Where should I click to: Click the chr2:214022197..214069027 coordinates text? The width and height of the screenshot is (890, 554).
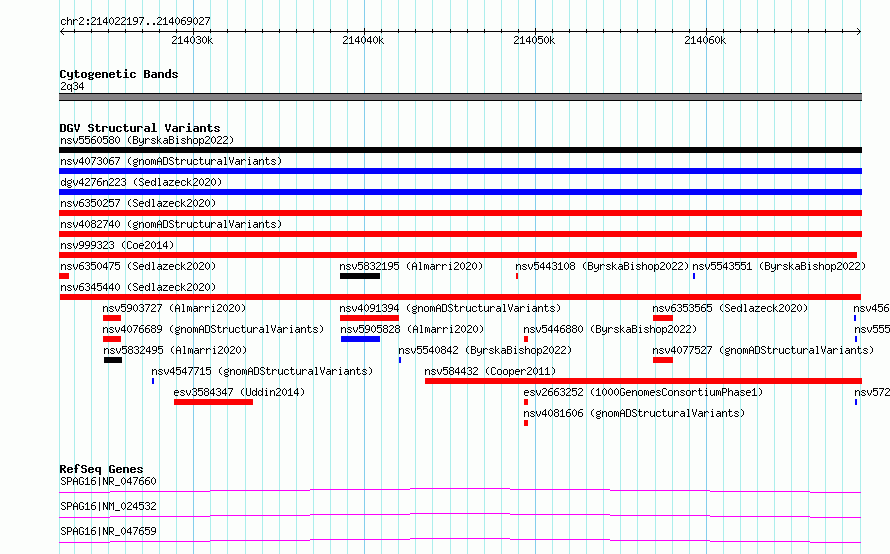click(x=135, y=21)
